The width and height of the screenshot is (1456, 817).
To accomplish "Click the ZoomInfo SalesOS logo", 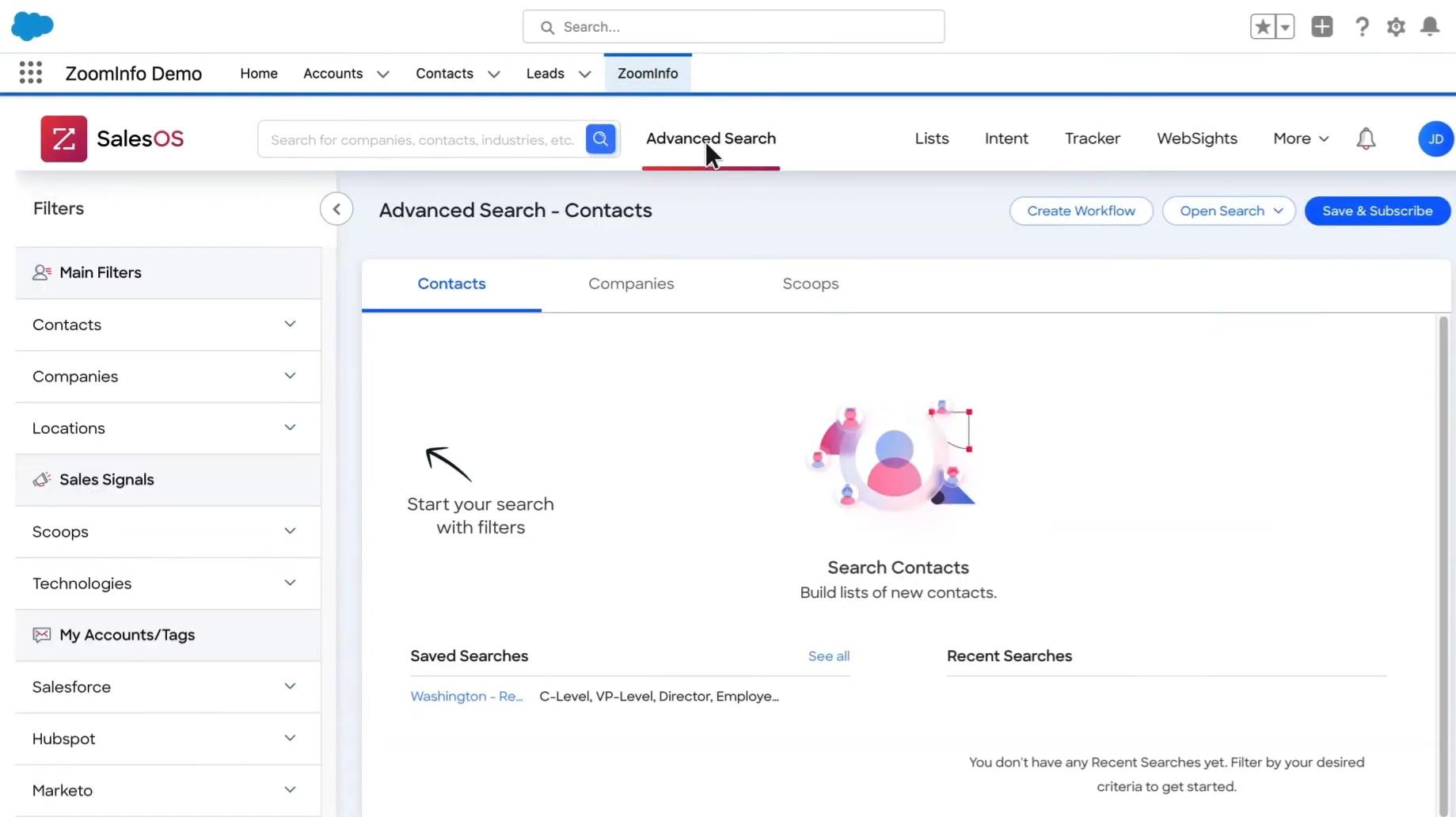I will [x=112, y=139].
